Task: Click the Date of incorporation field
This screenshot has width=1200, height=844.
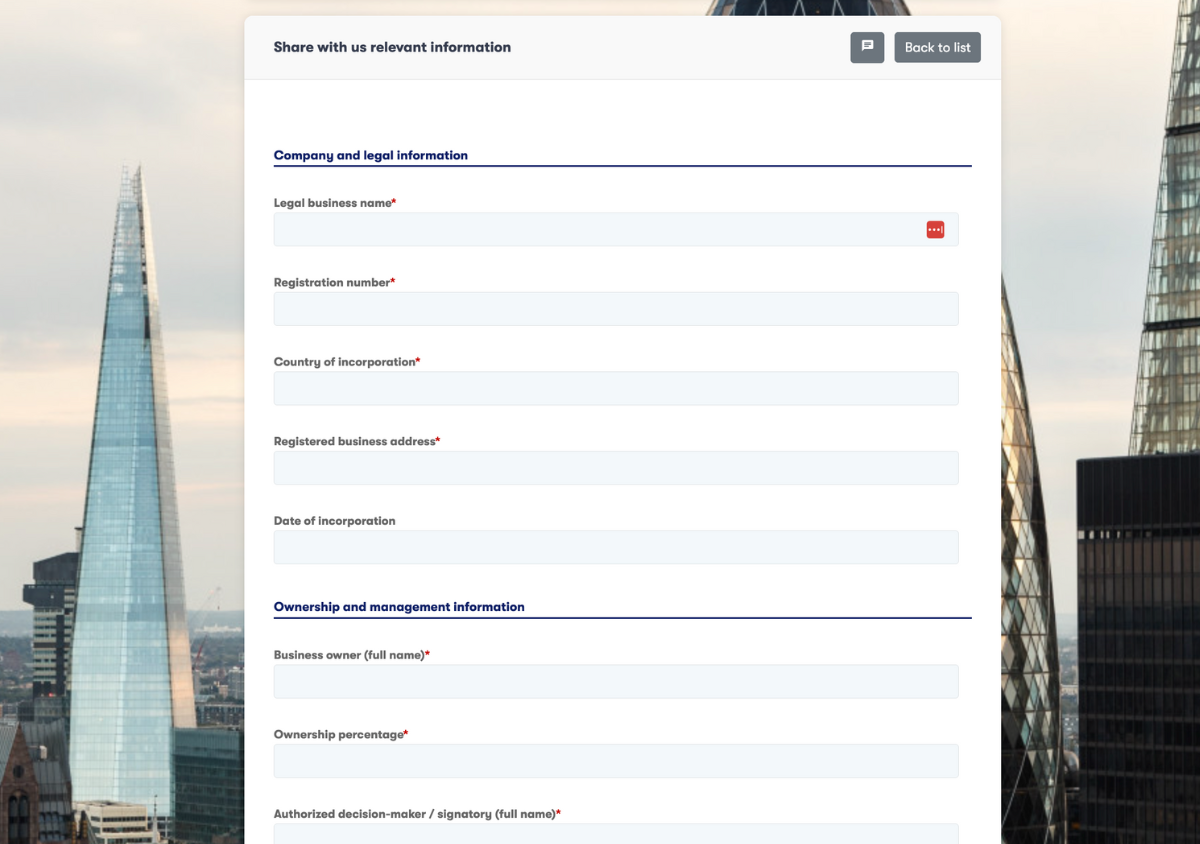Action: coord(615,548)
